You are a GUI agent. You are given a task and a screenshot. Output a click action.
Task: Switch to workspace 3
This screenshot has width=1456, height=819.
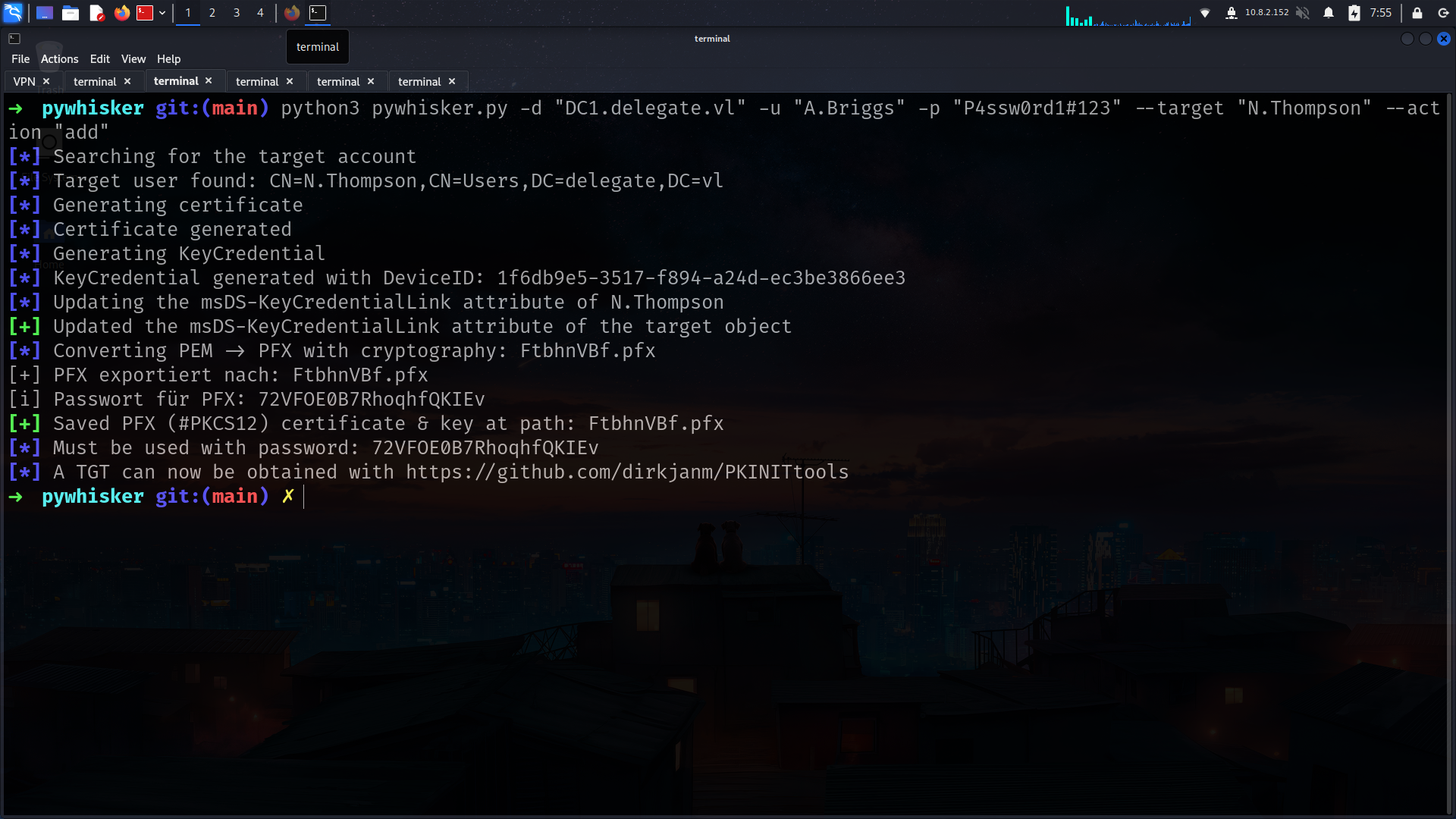click(237, 13)
